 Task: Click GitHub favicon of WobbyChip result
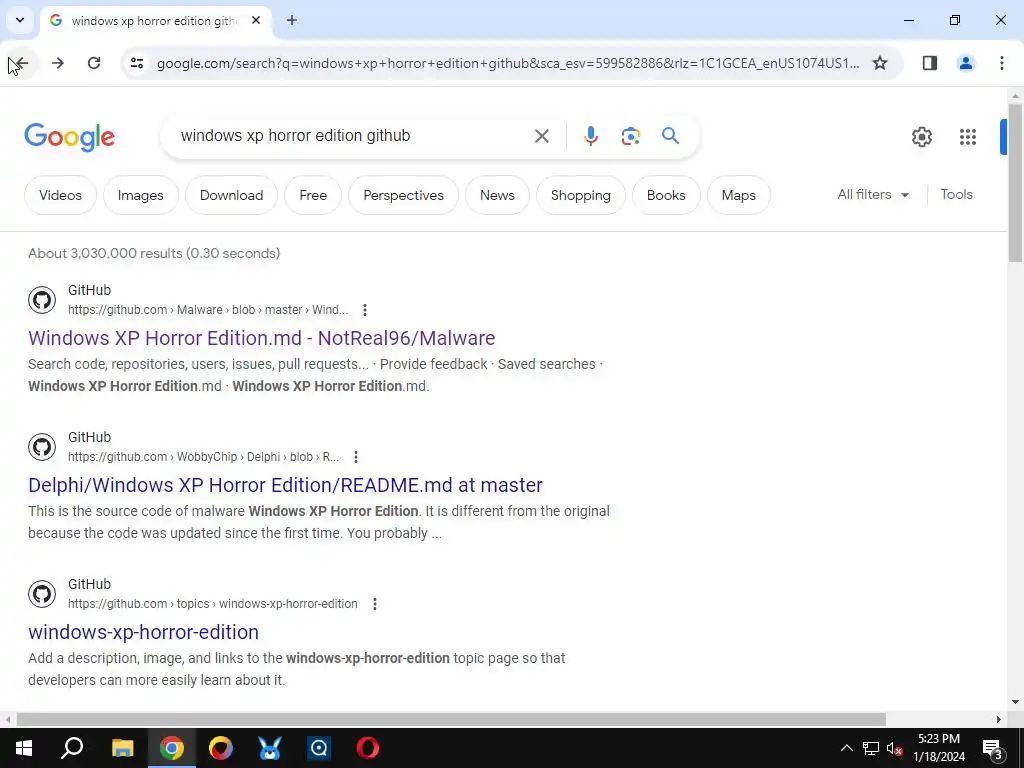pos(42,447)
